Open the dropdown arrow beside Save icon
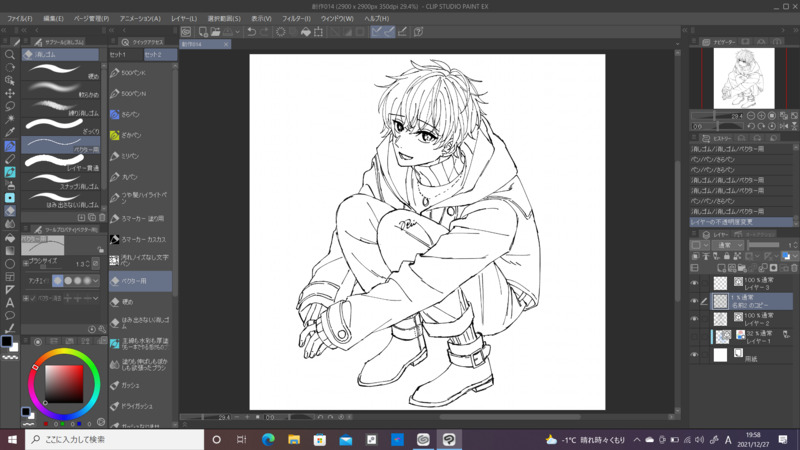 coord(237,32)
